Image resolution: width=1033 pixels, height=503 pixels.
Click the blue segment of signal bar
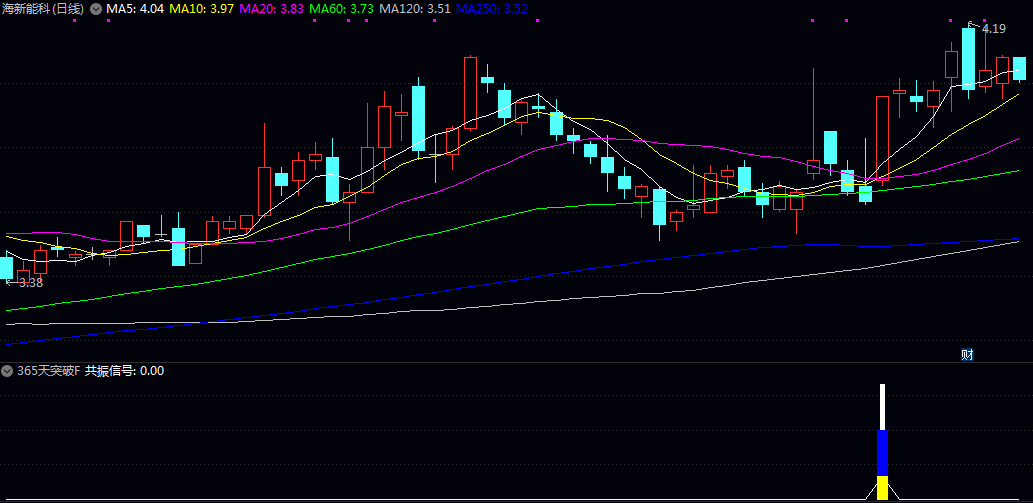[882, 453]
